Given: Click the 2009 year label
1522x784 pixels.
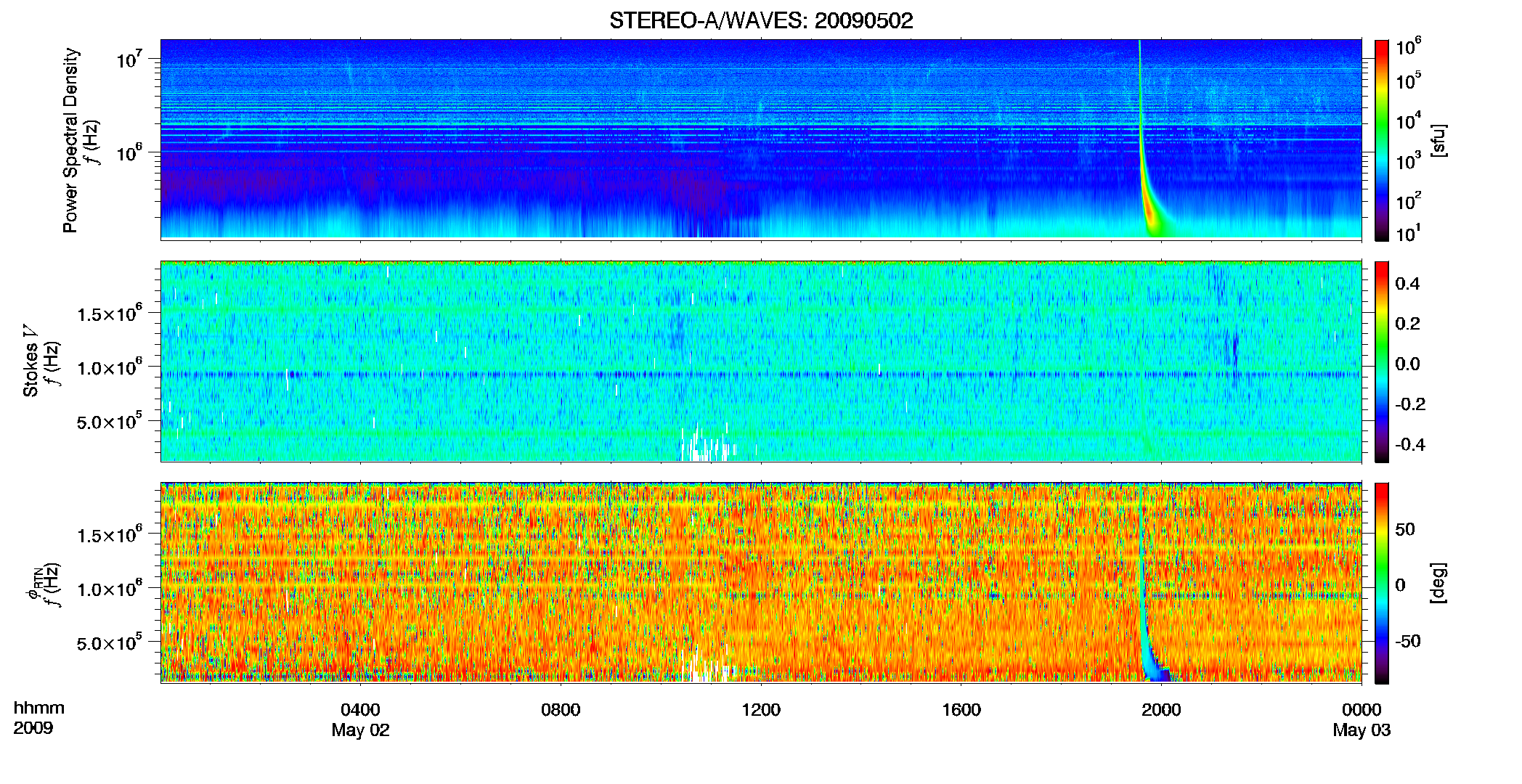Looking at the screenshot, I should pyautogui.click(x=33, y=728).
